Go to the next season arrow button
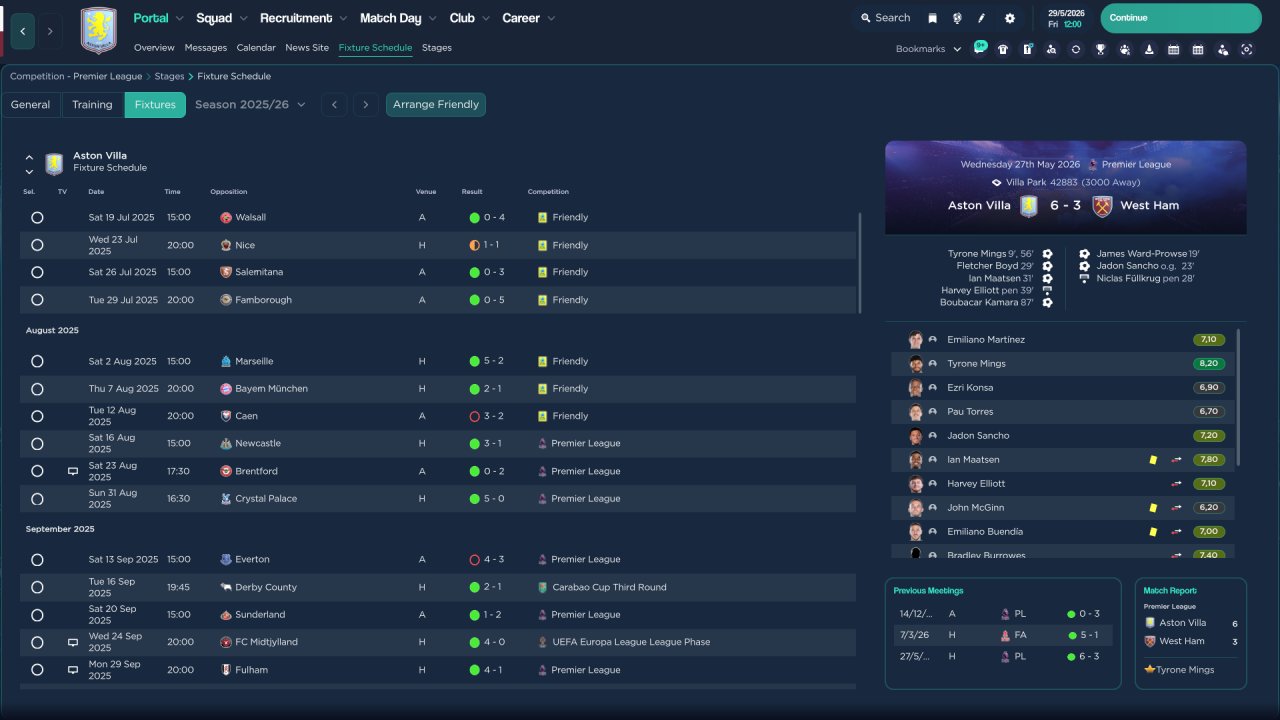 pos(366,105)
